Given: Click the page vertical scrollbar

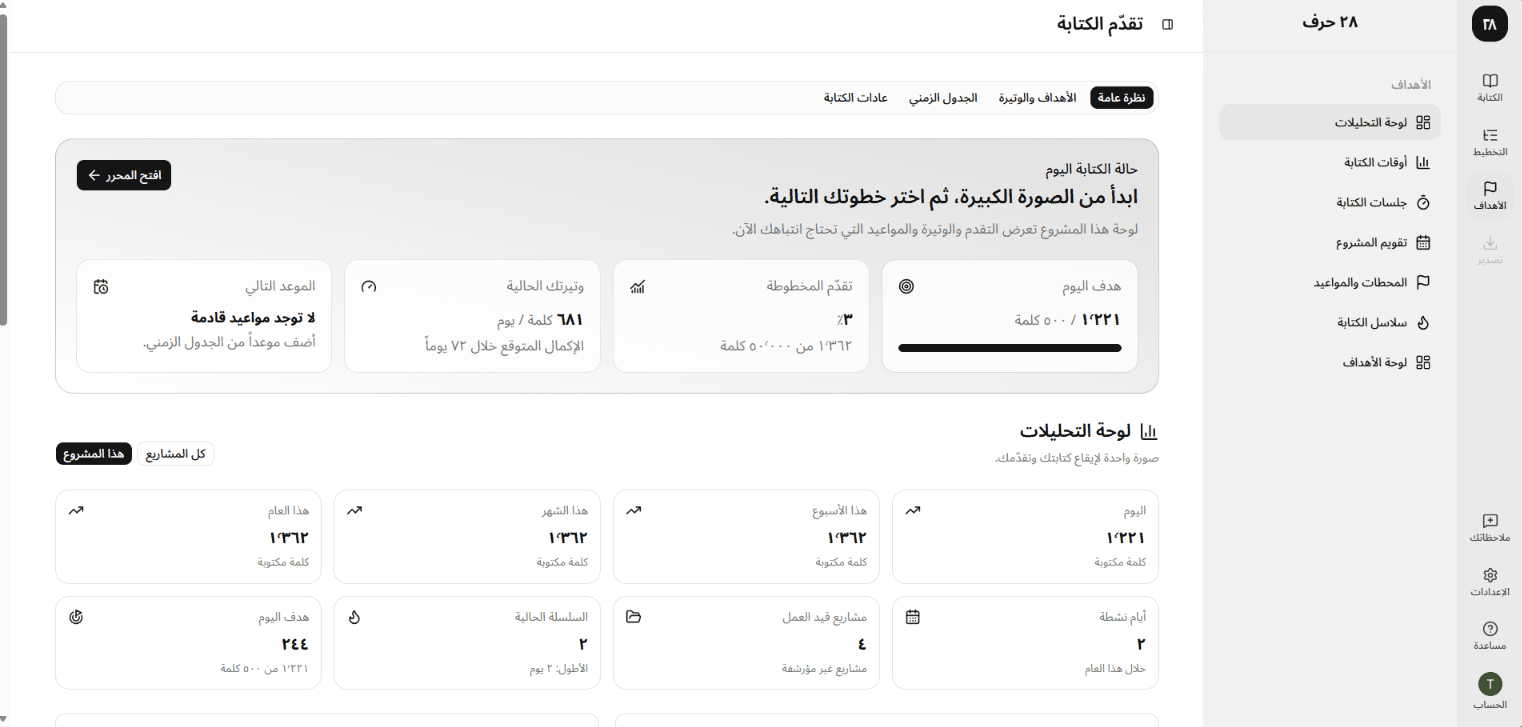Looking at the screenshot, I should 4,170.
